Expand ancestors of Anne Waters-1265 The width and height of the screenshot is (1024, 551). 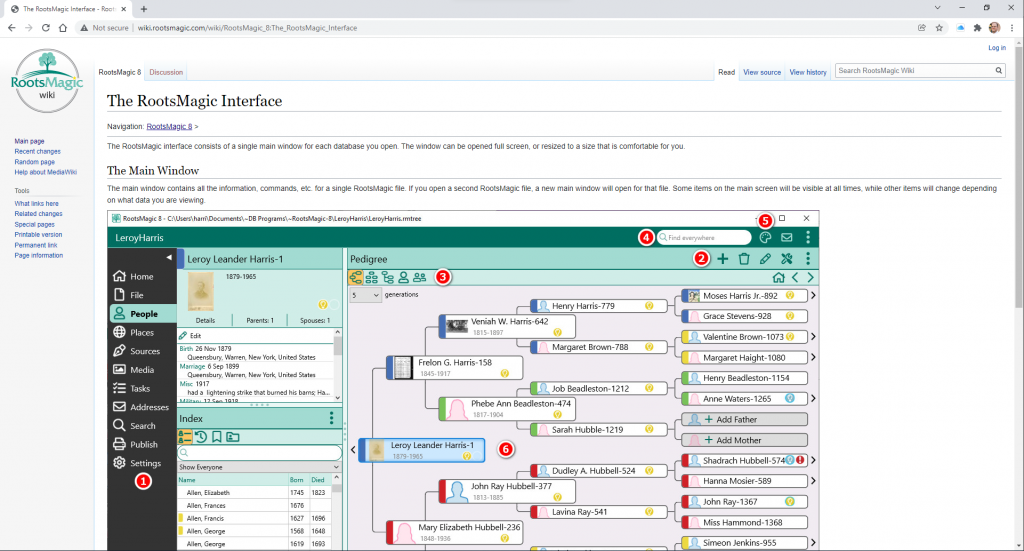click(x=813, y=399)
